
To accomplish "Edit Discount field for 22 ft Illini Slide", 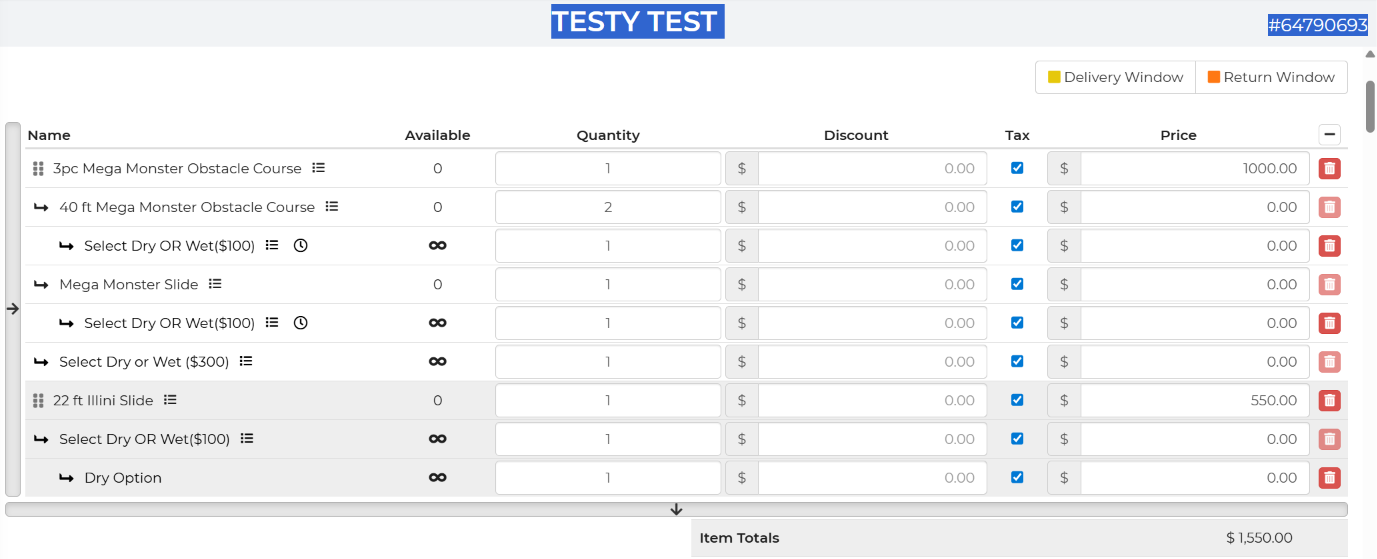I will coord(872,400).
